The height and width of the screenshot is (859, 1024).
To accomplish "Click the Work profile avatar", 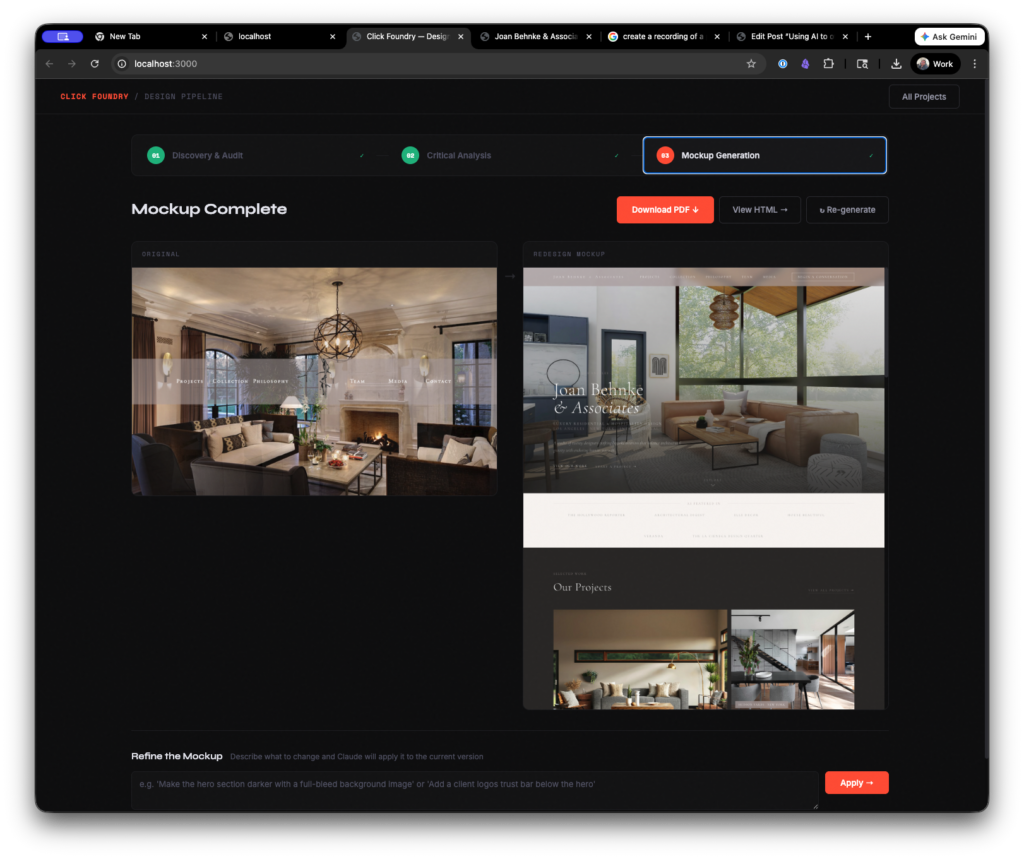I will [x=935, y=64].
